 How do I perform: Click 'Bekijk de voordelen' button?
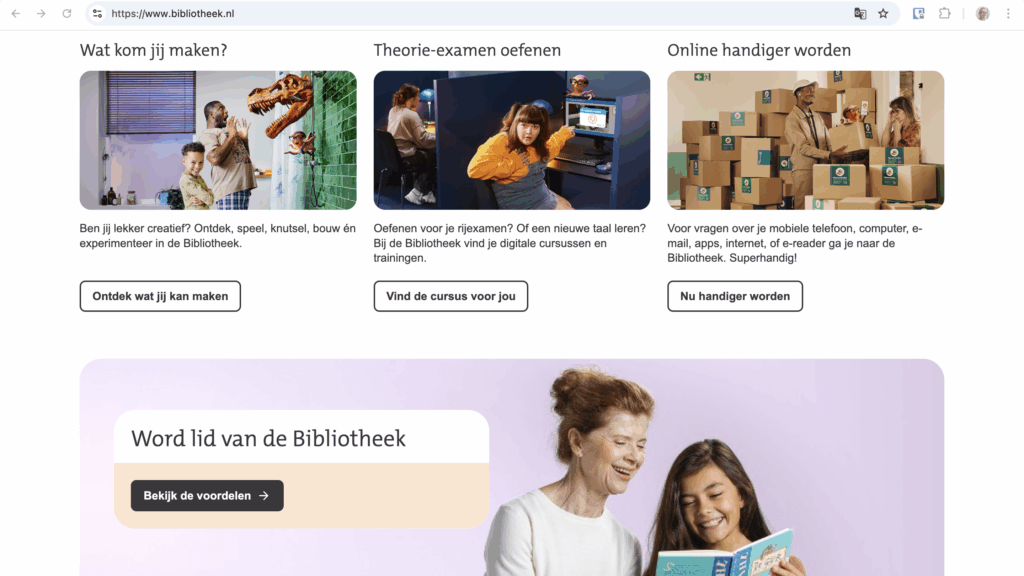(x=207, y=496)
